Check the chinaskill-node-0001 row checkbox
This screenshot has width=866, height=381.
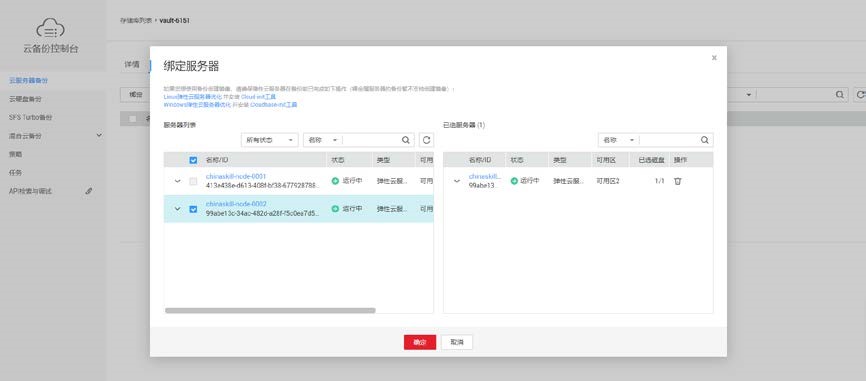(193, 181)
